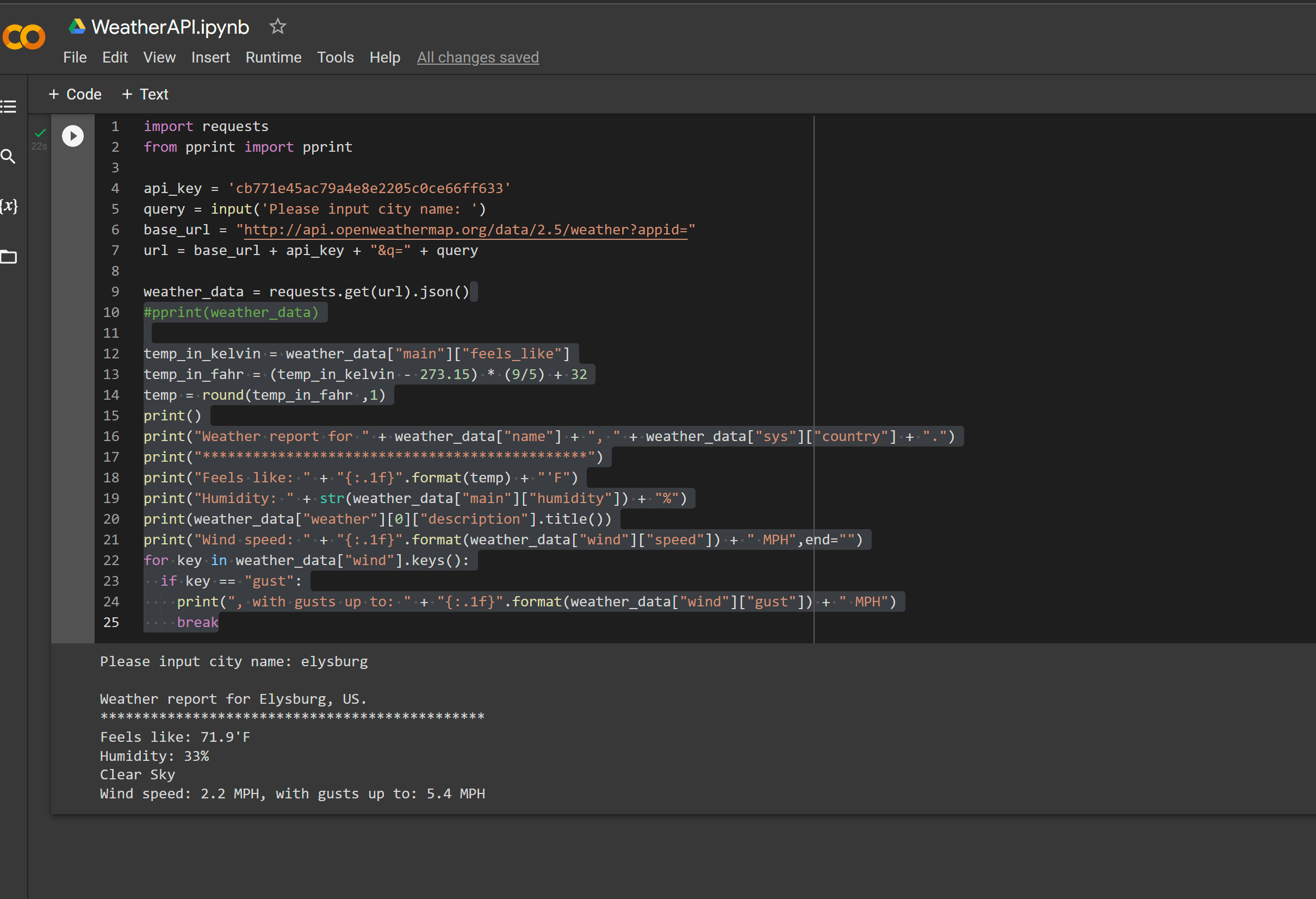This screenshot has width=1316, height=899.
Task: Click the openweathermap URL in line 6
Action: (x=465, y=230)
